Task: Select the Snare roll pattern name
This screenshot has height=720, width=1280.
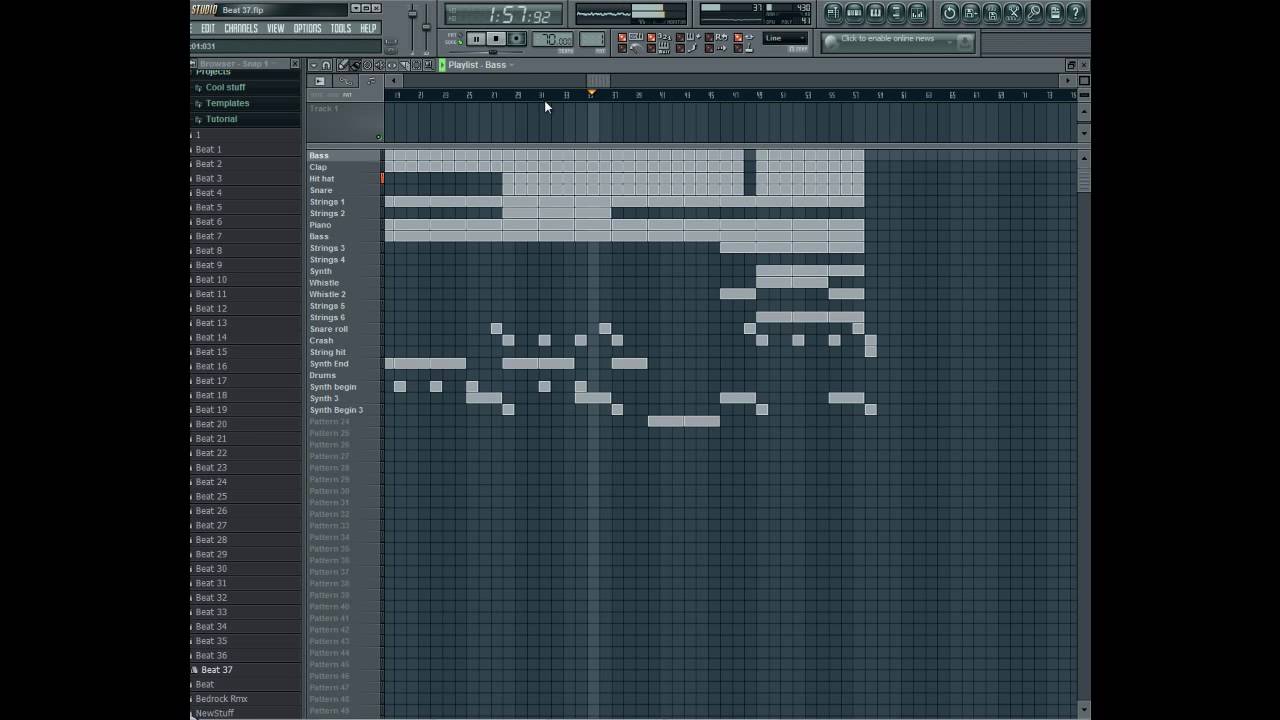Action: [x=328, y=329]
